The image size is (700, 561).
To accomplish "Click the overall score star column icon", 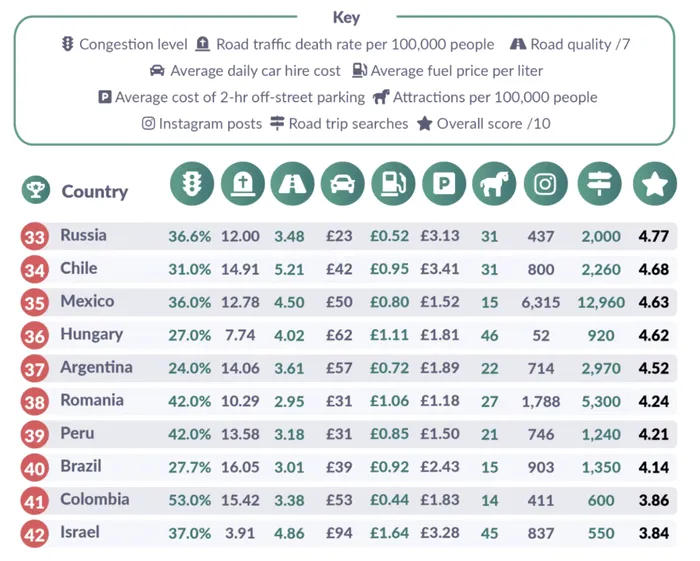I will [655, 184].
